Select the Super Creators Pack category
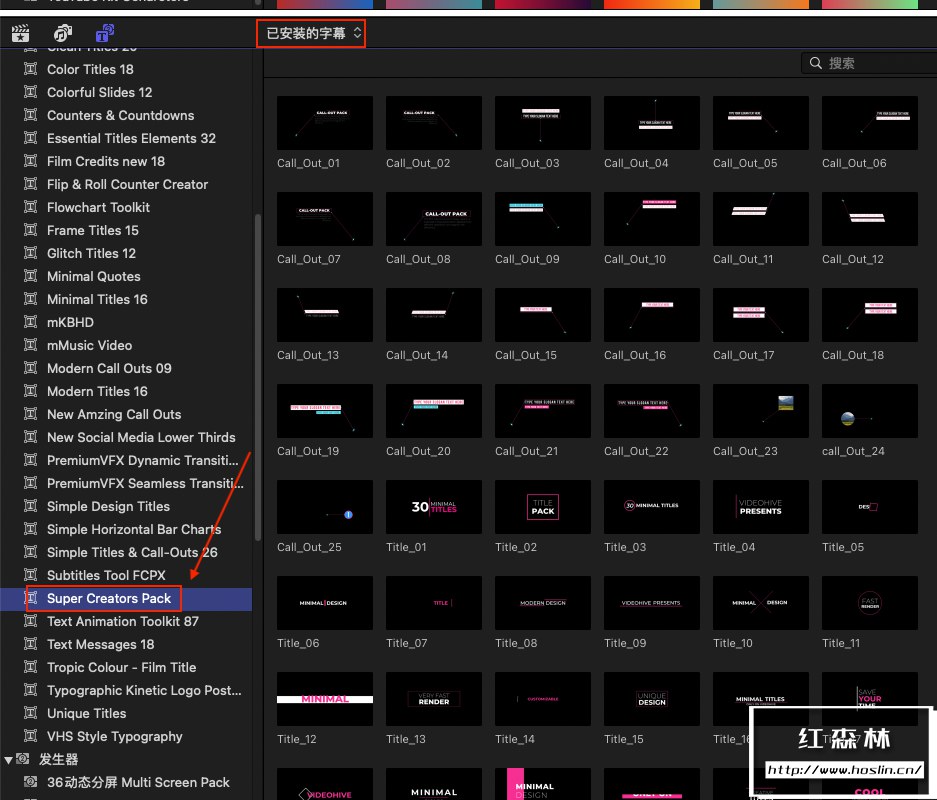This screenshot has width=937, height=800. point(109,599)
